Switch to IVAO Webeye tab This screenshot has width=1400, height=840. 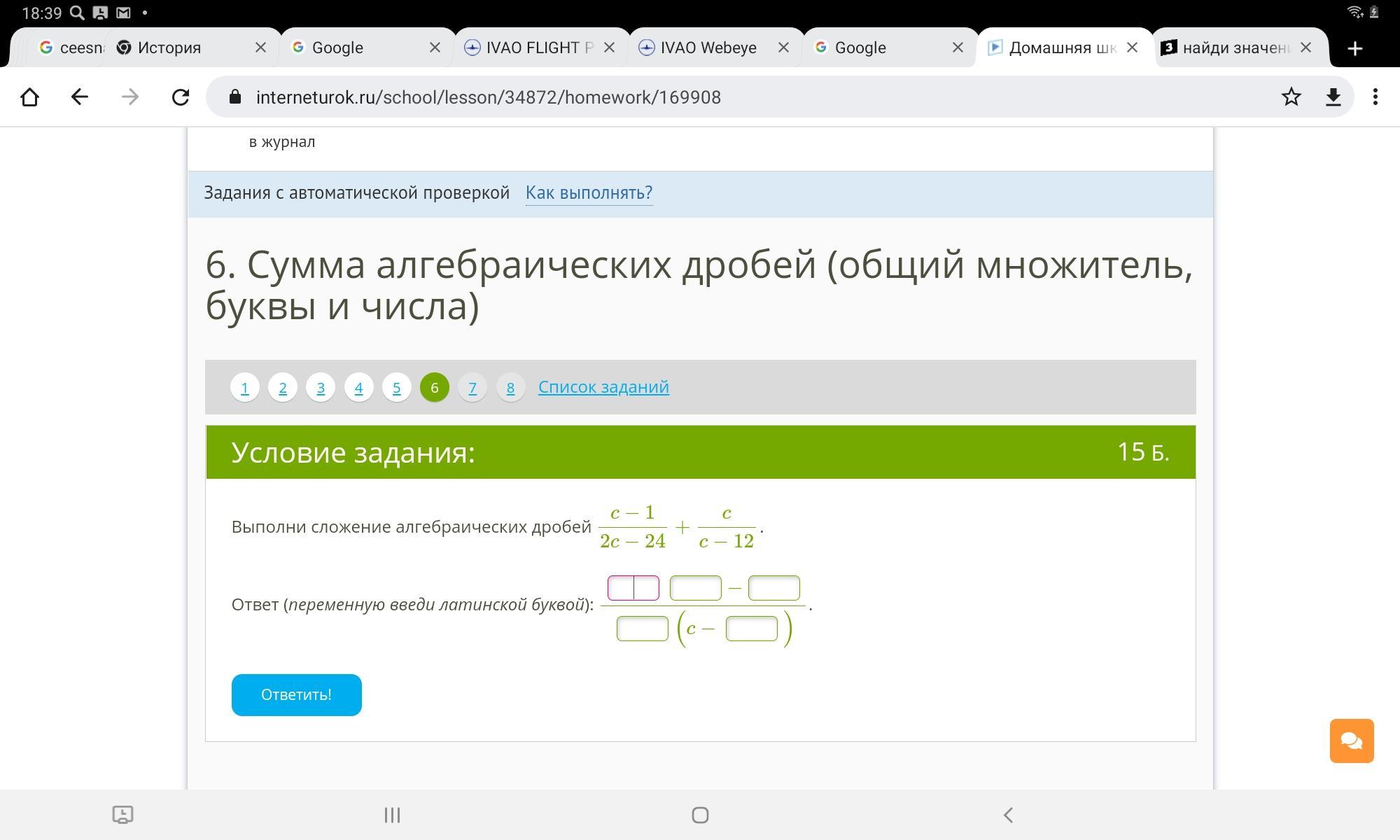pyautogui.click(x=707, y=48)
